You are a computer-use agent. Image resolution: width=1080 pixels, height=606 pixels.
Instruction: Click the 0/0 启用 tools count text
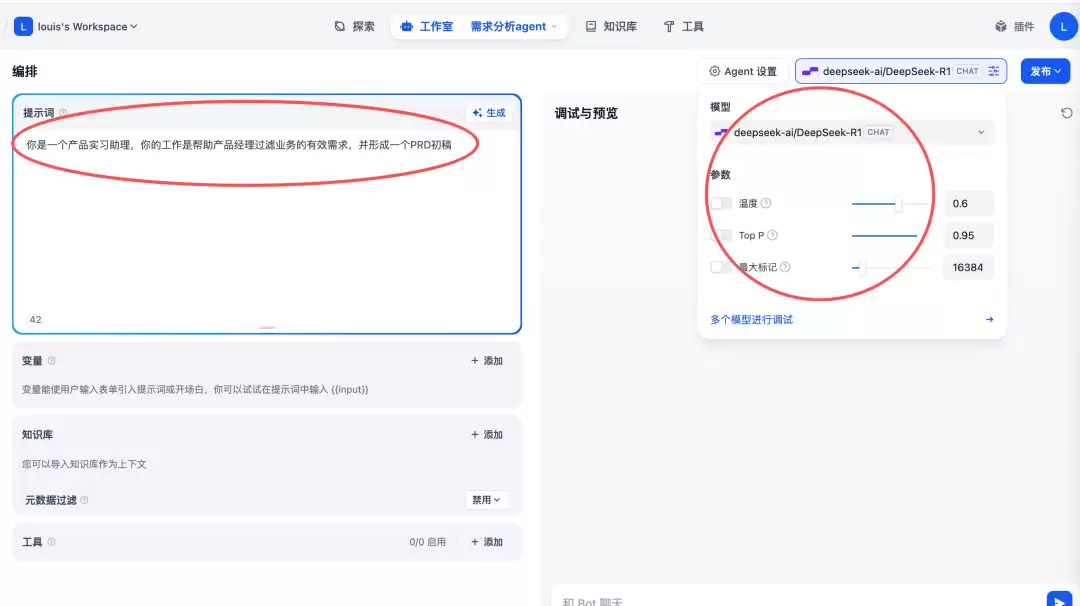tap(427, 542)
